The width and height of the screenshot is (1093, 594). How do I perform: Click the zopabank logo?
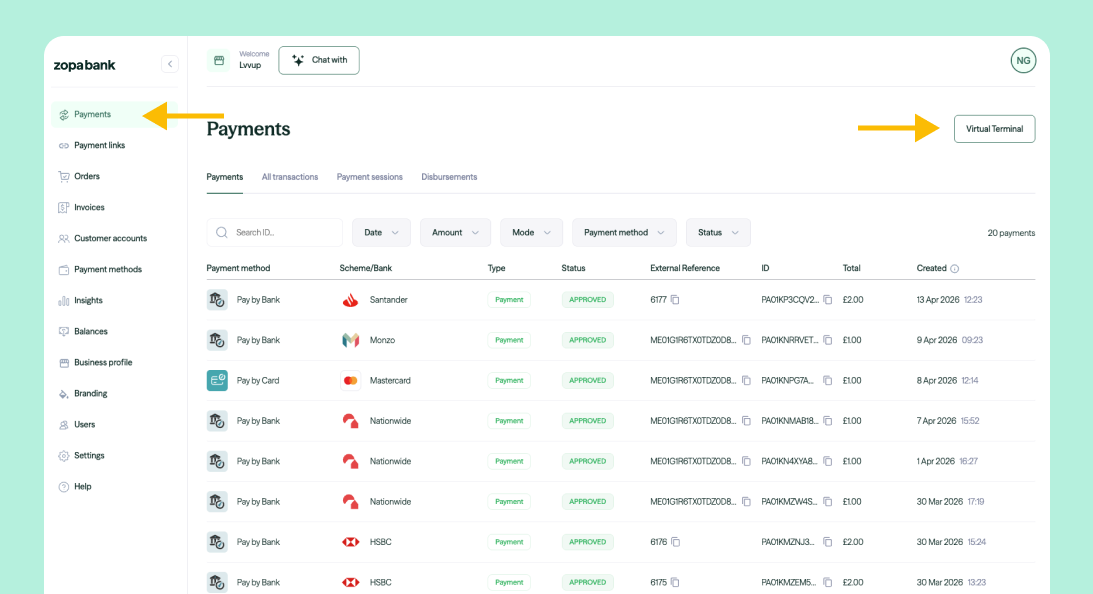pos(84,66)
